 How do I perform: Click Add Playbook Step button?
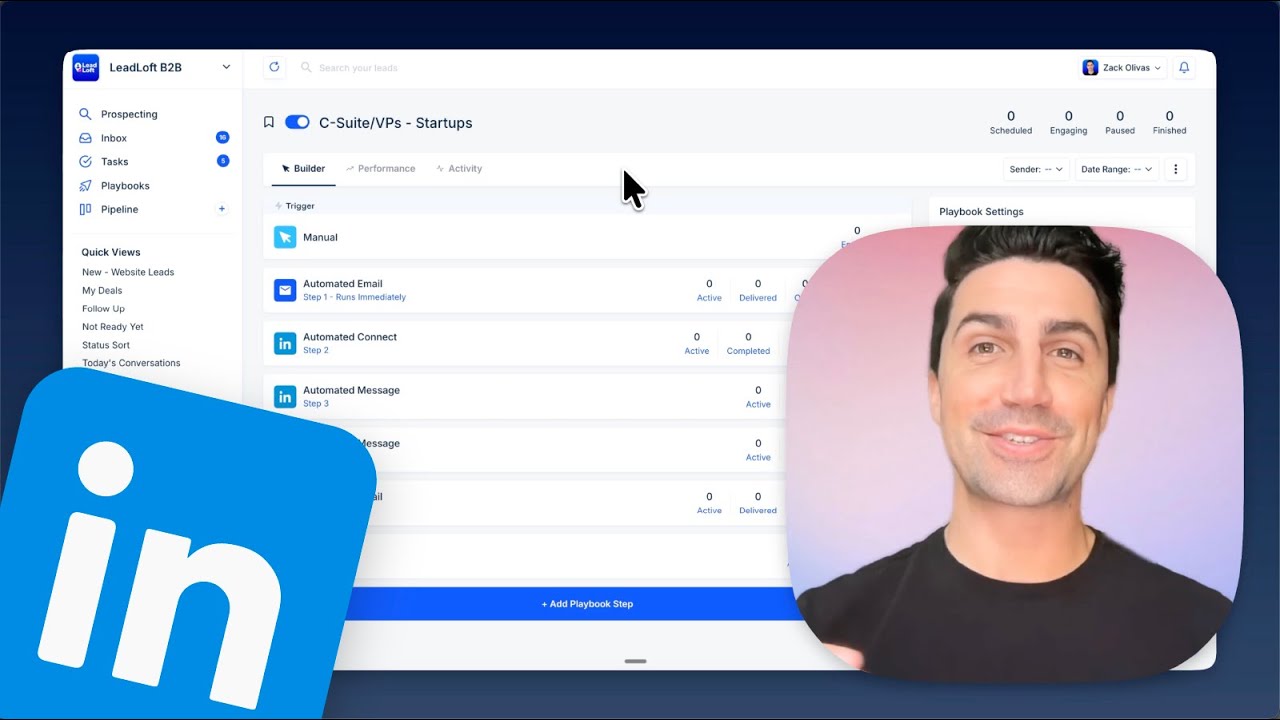click(x=587, y=604)
